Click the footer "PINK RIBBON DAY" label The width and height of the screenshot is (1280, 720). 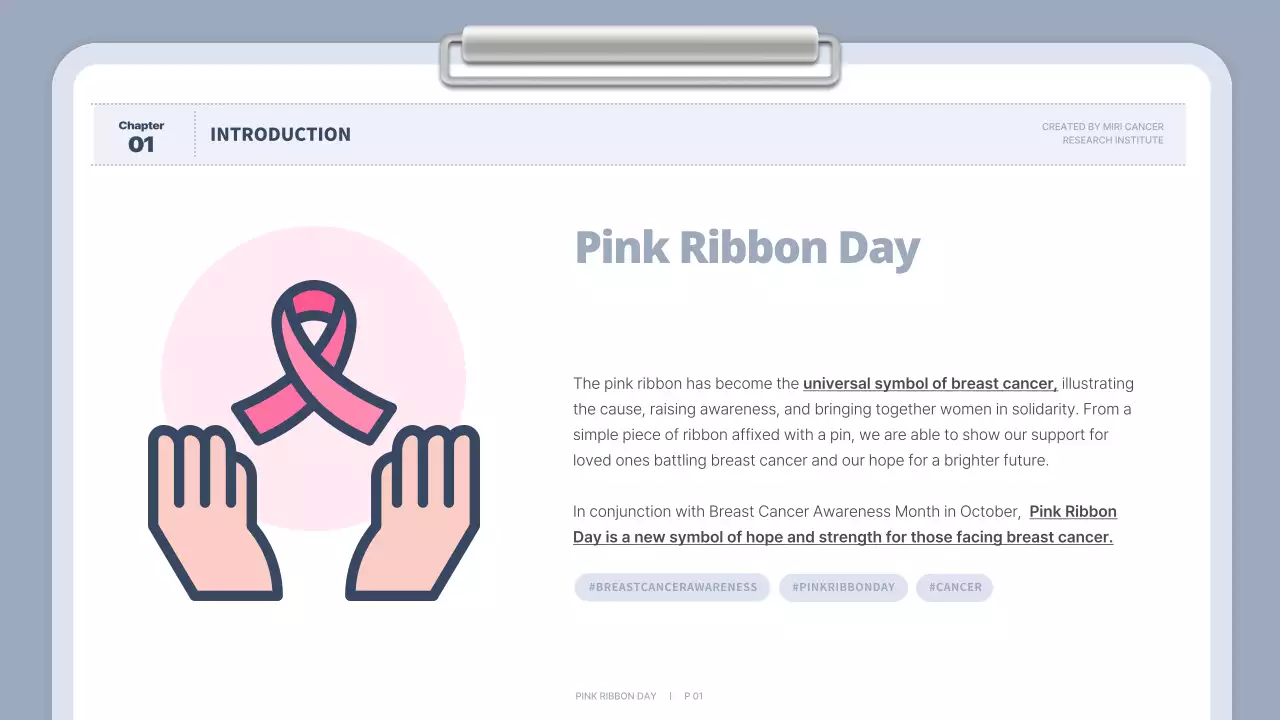[616, 696]
